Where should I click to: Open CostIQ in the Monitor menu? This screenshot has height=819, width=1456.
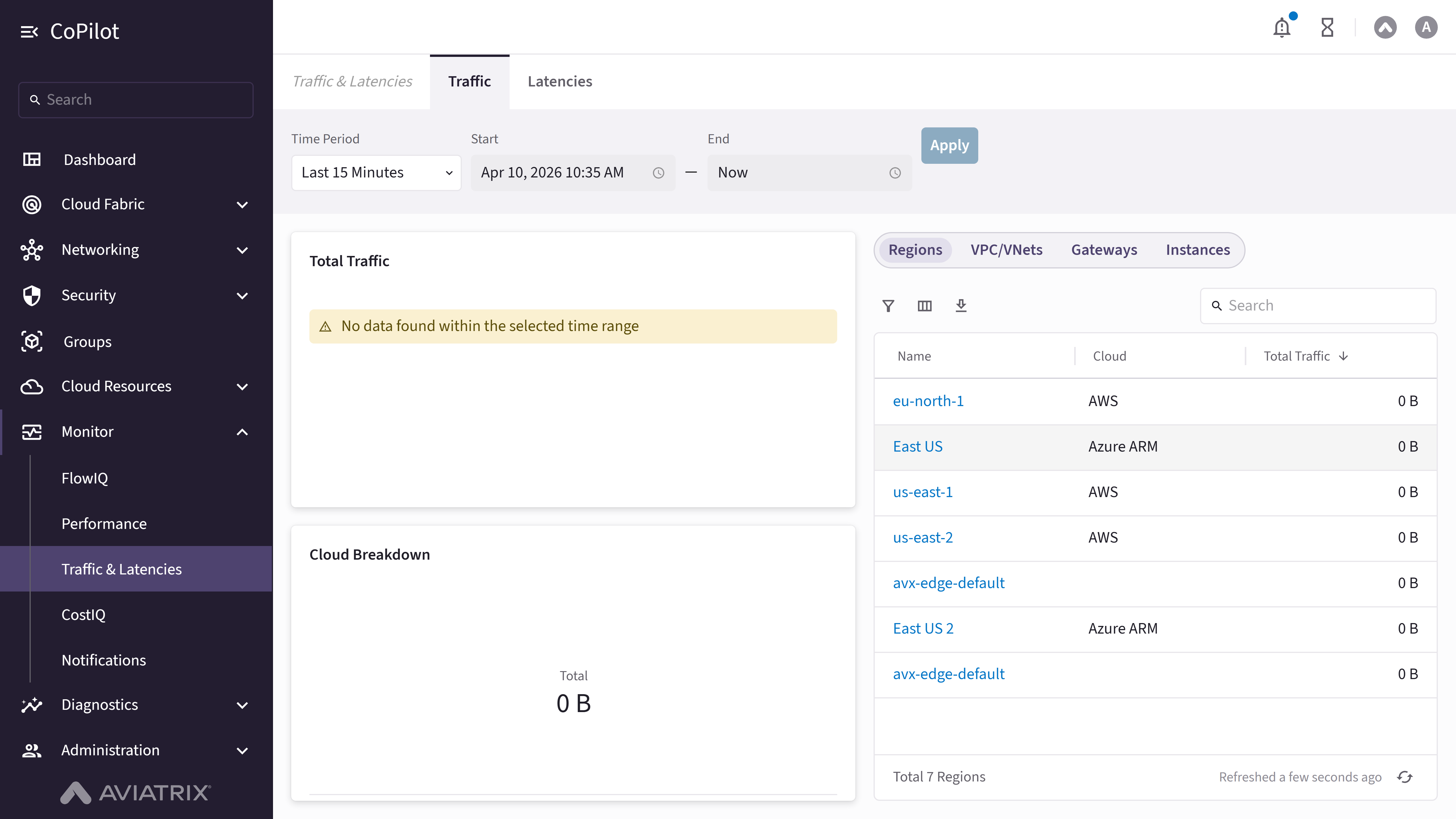84,615
